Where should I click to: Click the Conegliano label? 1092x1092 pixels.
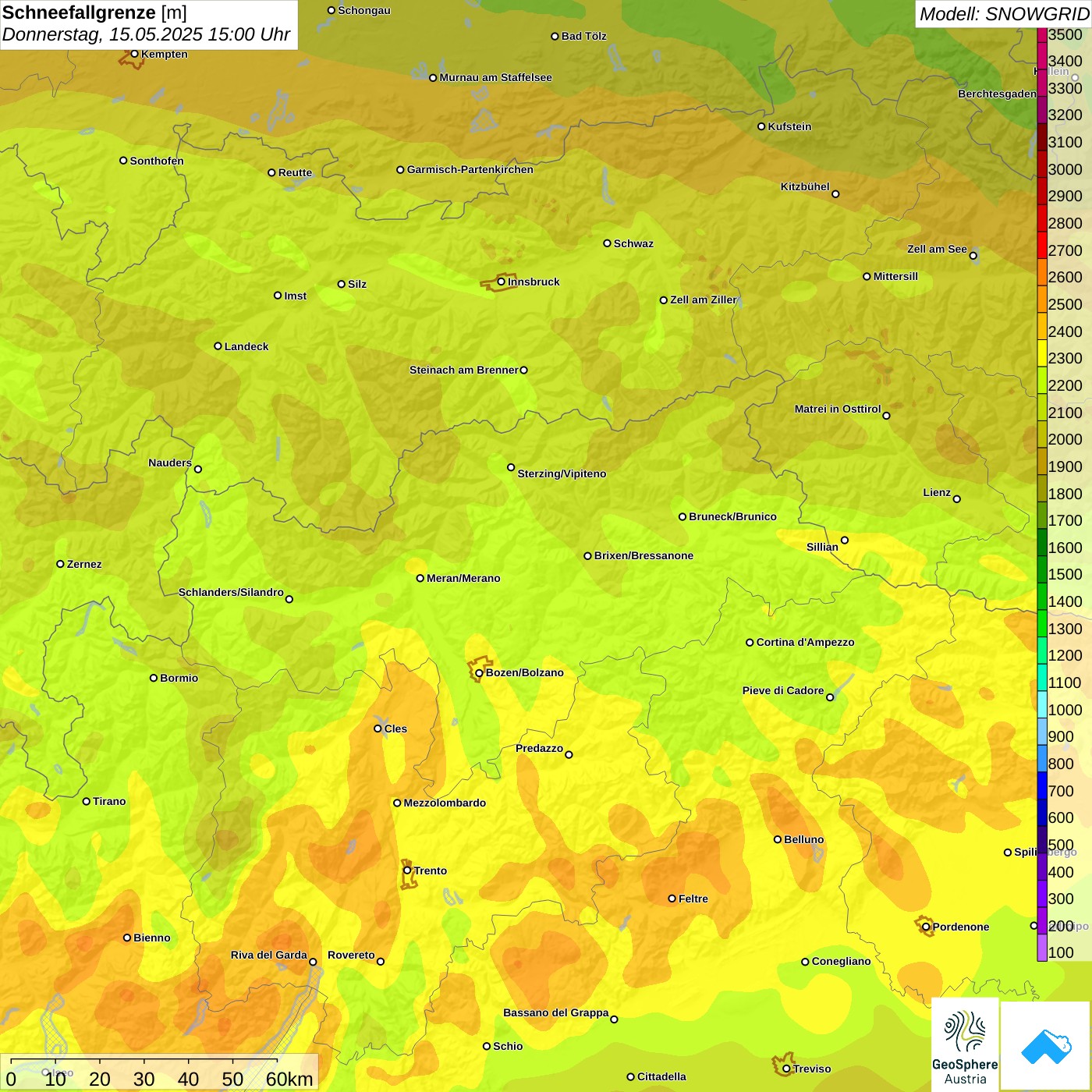pyautogui.click(x=841, y=961)
